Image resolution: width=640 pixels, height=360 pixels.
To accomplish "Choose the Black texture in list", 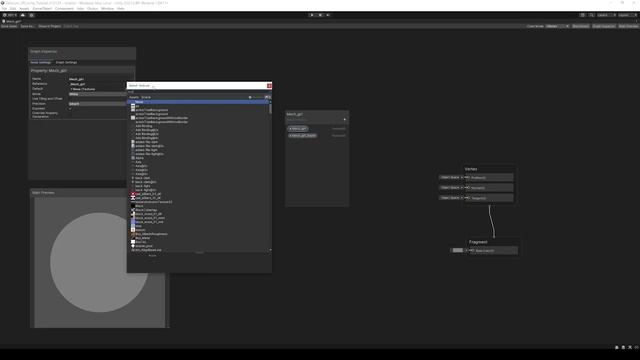I will [140, 206].
